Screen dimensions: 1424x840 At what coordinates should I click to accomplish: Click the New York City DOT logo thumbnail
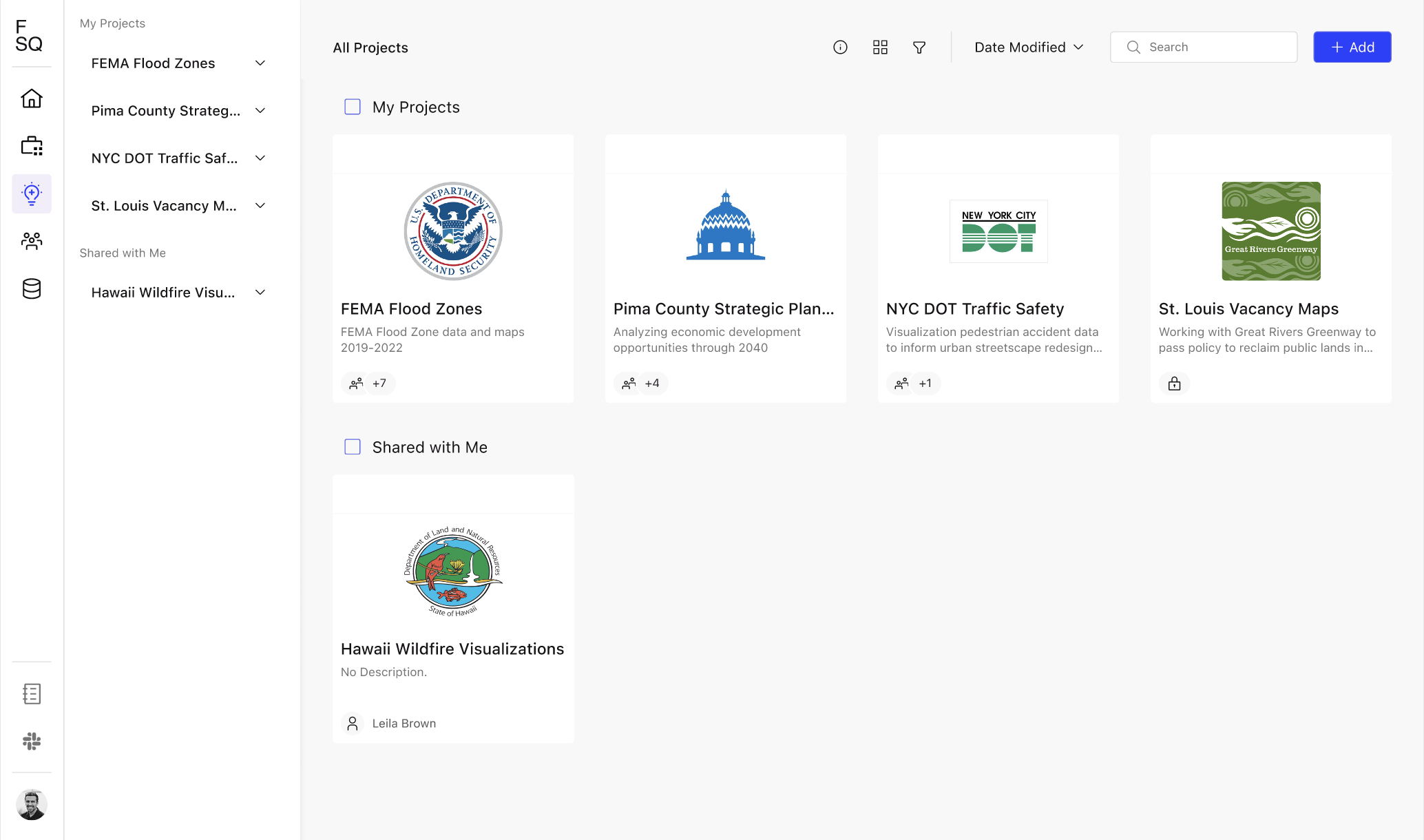[998, 231]
